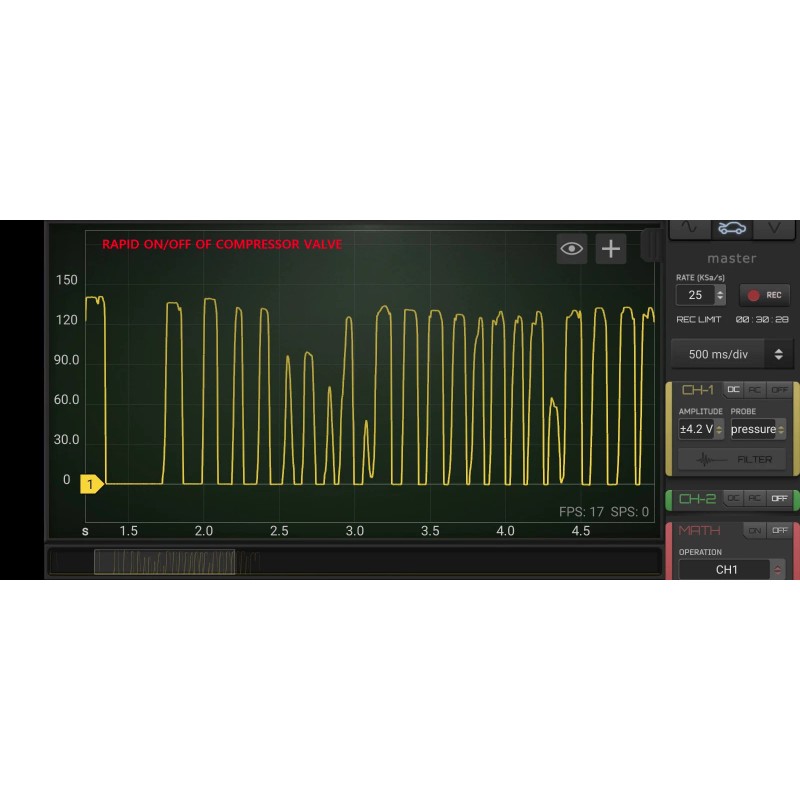Image resolution: width=800 pixels, height=800 pixels.
Task: Open the MATH operation CH1 selector
Action: click(732, 570)
